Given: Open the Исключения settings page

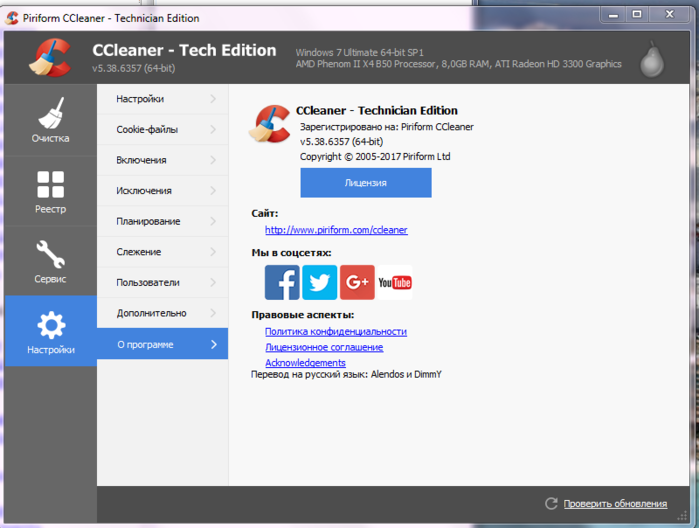Looking at the screenshot, I should 162,191.
